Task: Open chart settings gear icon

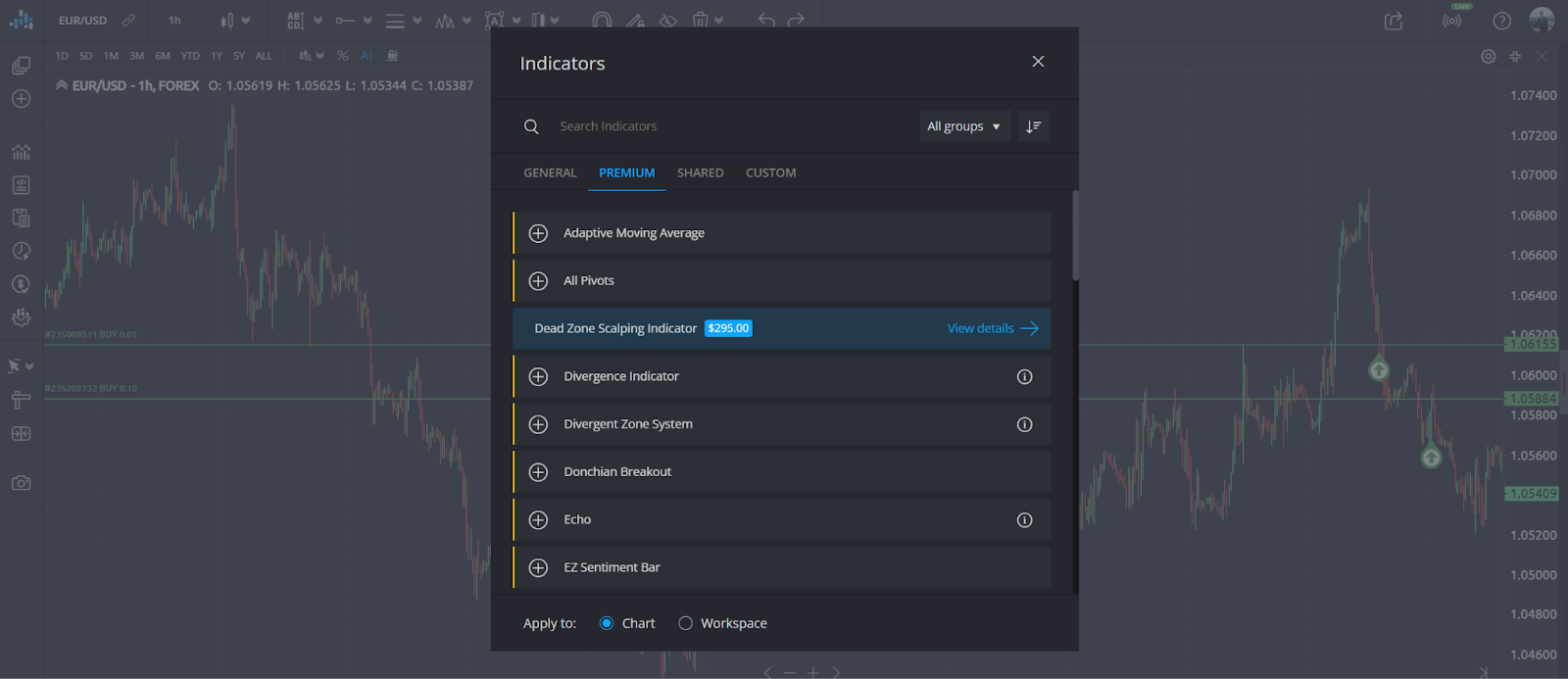Action: 1488,57
